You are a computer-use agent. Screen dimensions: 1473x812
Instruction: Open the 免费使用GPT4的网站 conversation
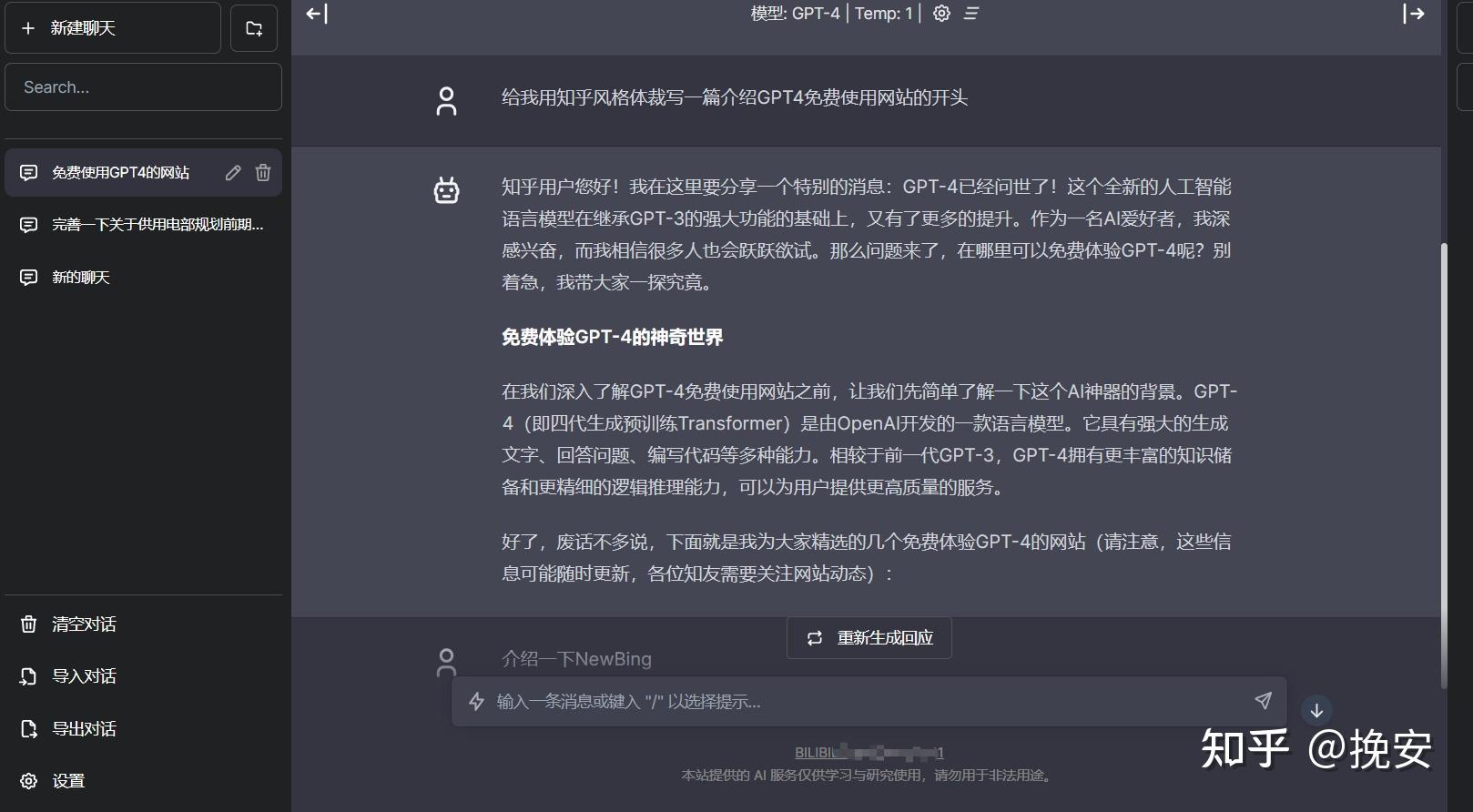pyautogui.click(x=120, y=173)
